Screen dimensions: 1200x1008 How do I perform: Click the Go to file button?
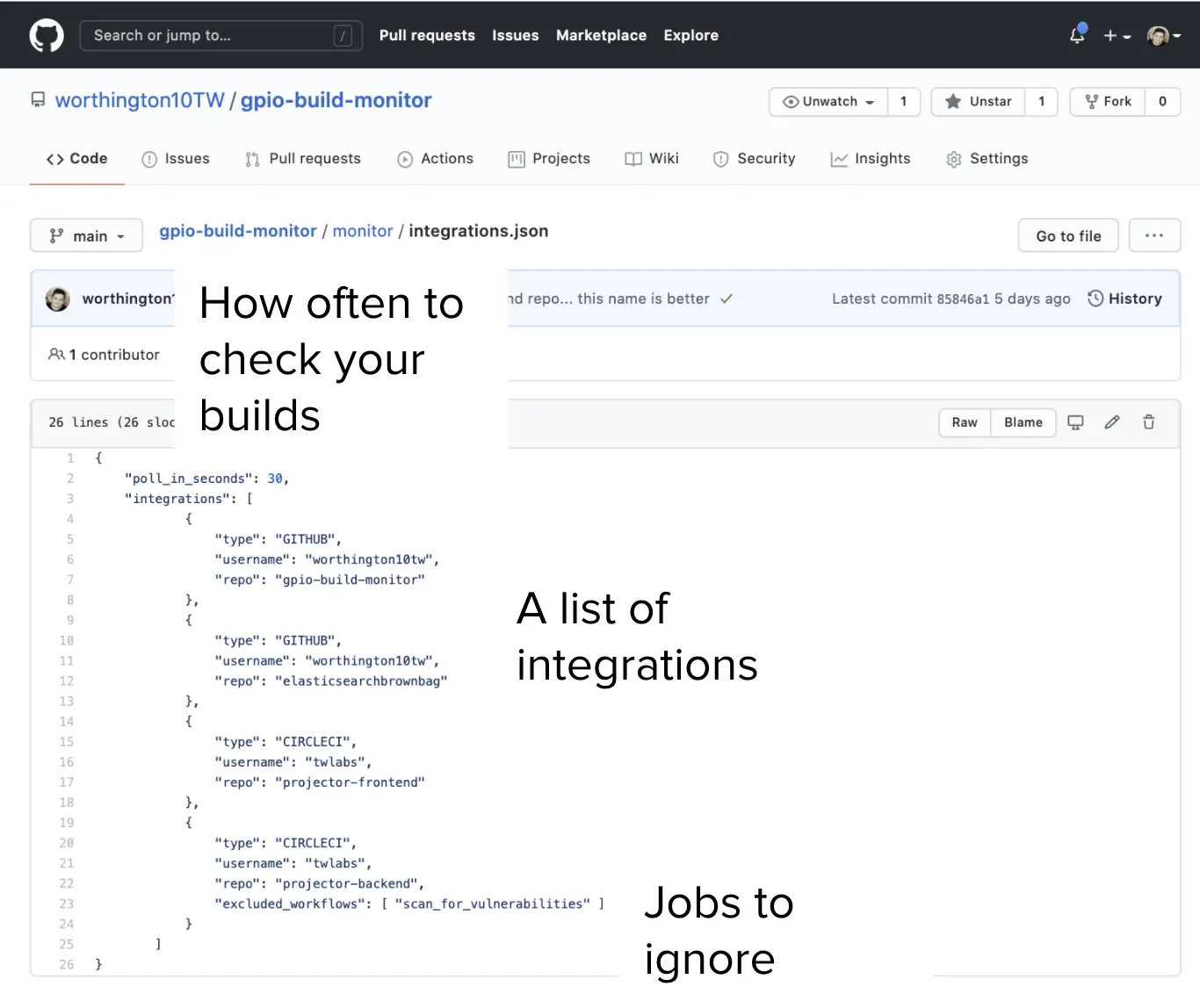(1068, 236)
